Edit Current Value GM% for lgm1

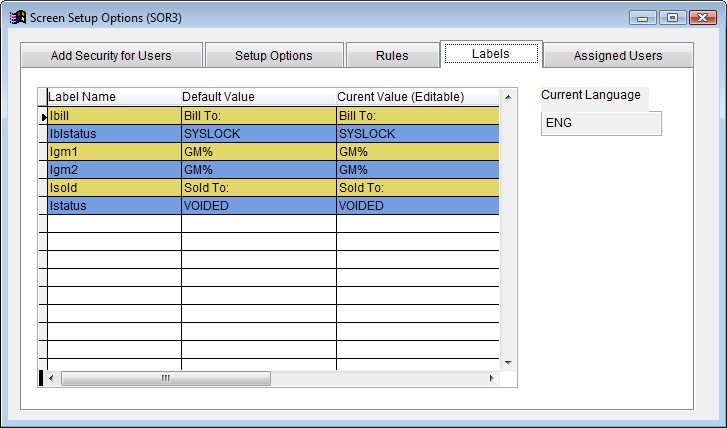415,152
